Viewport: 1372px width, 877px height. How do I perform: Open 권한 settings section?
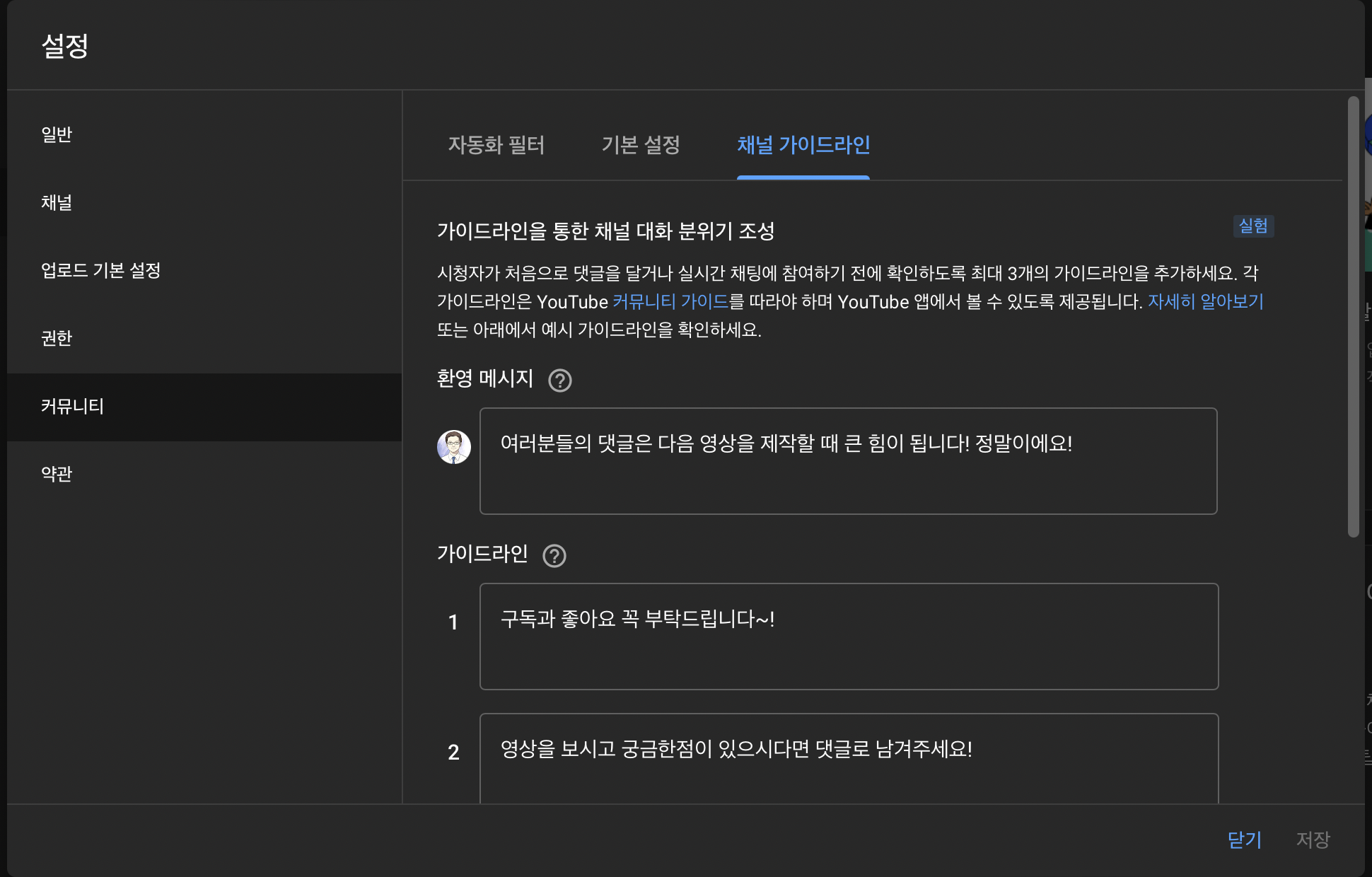point(57,338)
